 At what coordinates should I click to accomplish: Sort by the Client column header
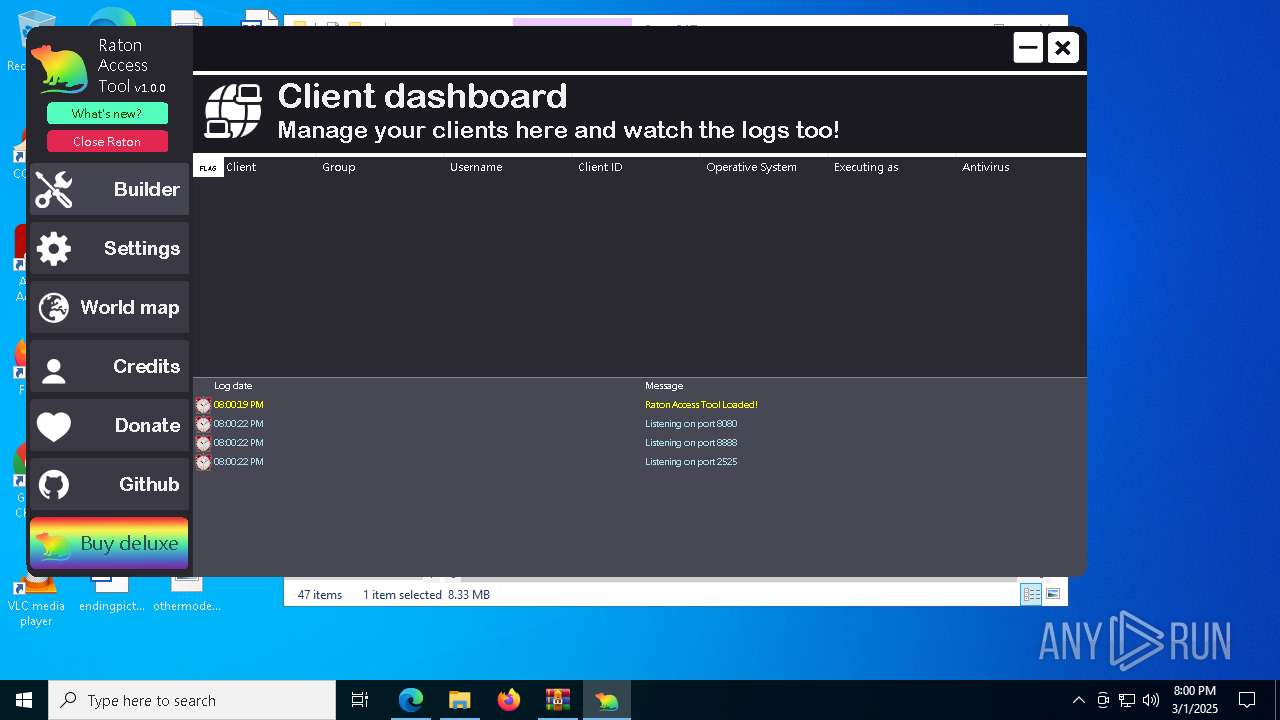241,167
